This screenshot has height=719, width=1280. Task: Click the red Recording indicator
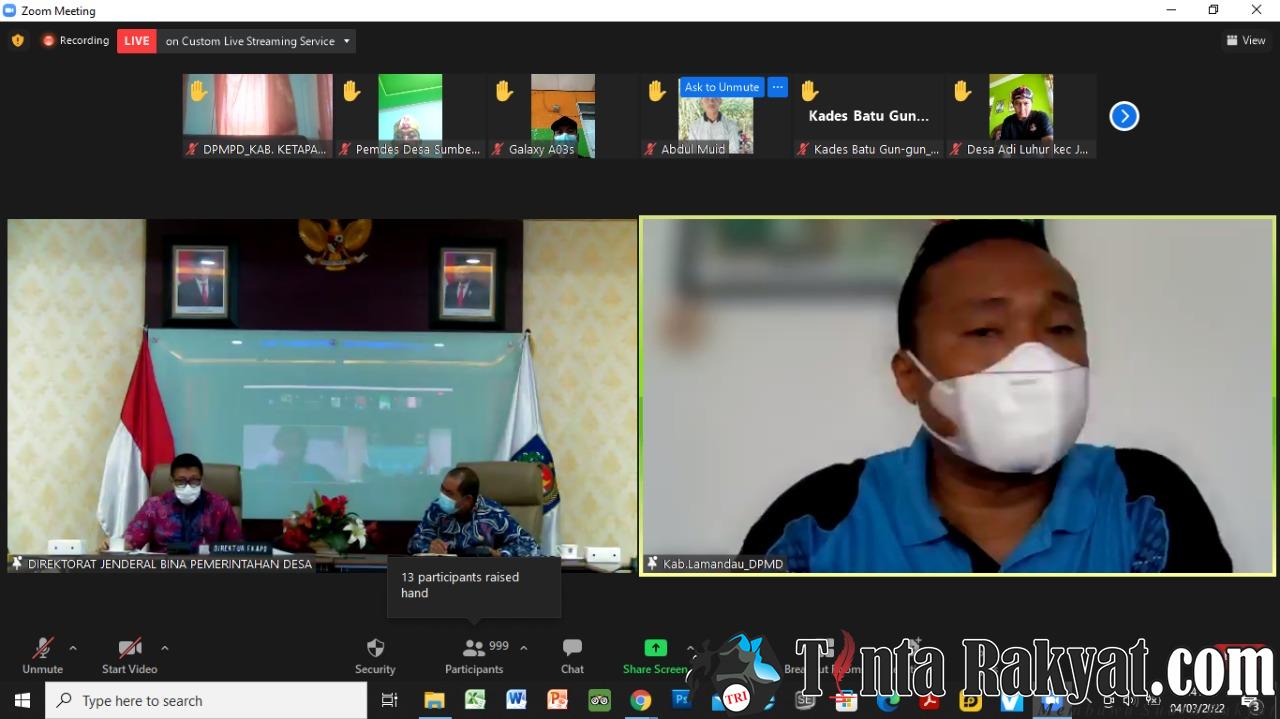(x=76, y=41)
